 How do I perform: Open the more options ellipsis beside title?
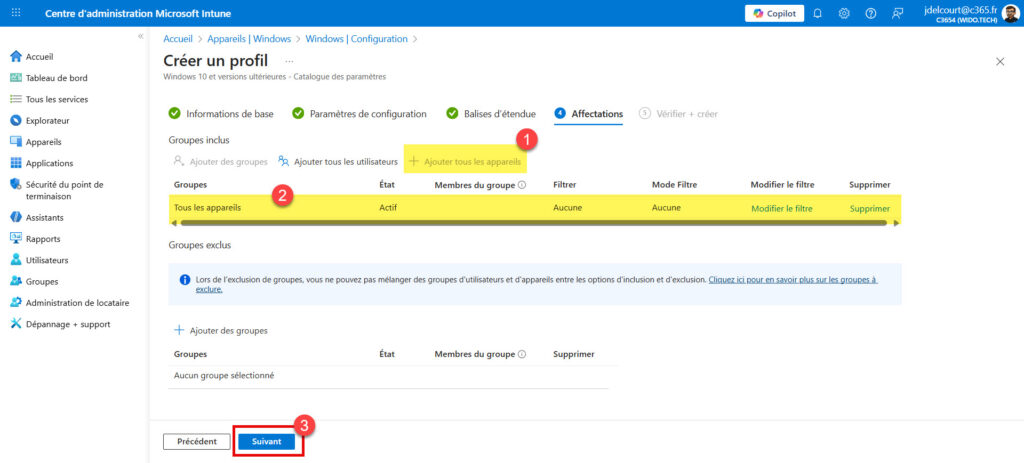[x=290, y=62]
